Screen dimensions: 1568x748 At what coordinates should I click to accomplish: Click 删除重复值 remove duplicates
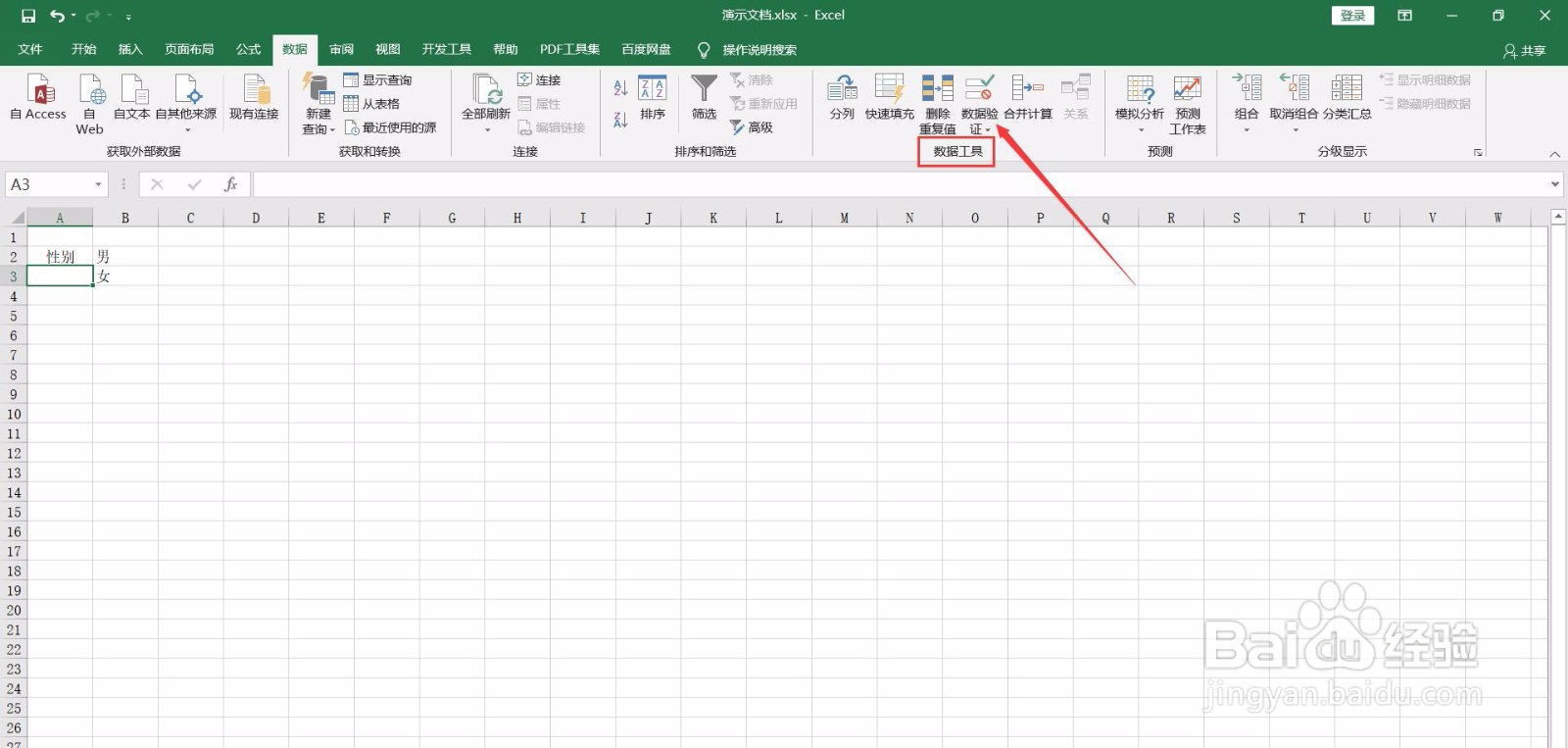click(938, 104)
